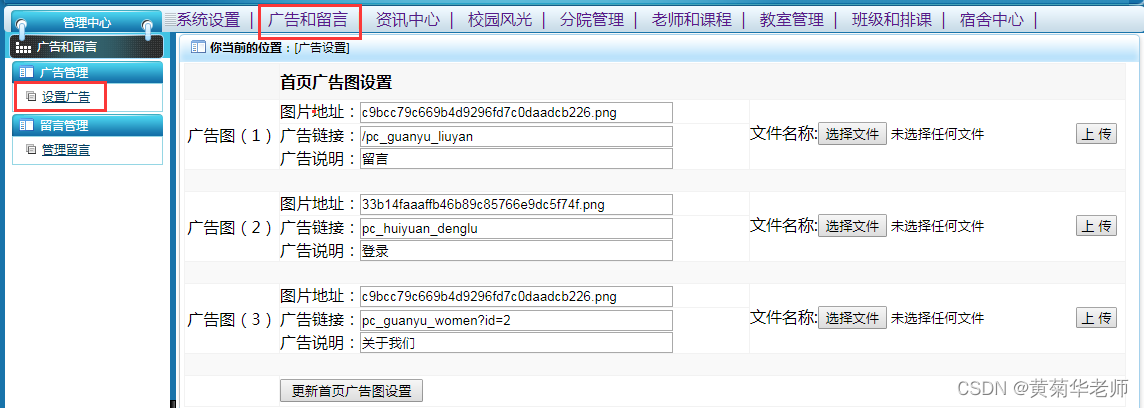Open the 资讯中心 tab
Screen dimensions: 1144x408
(408, 20)
